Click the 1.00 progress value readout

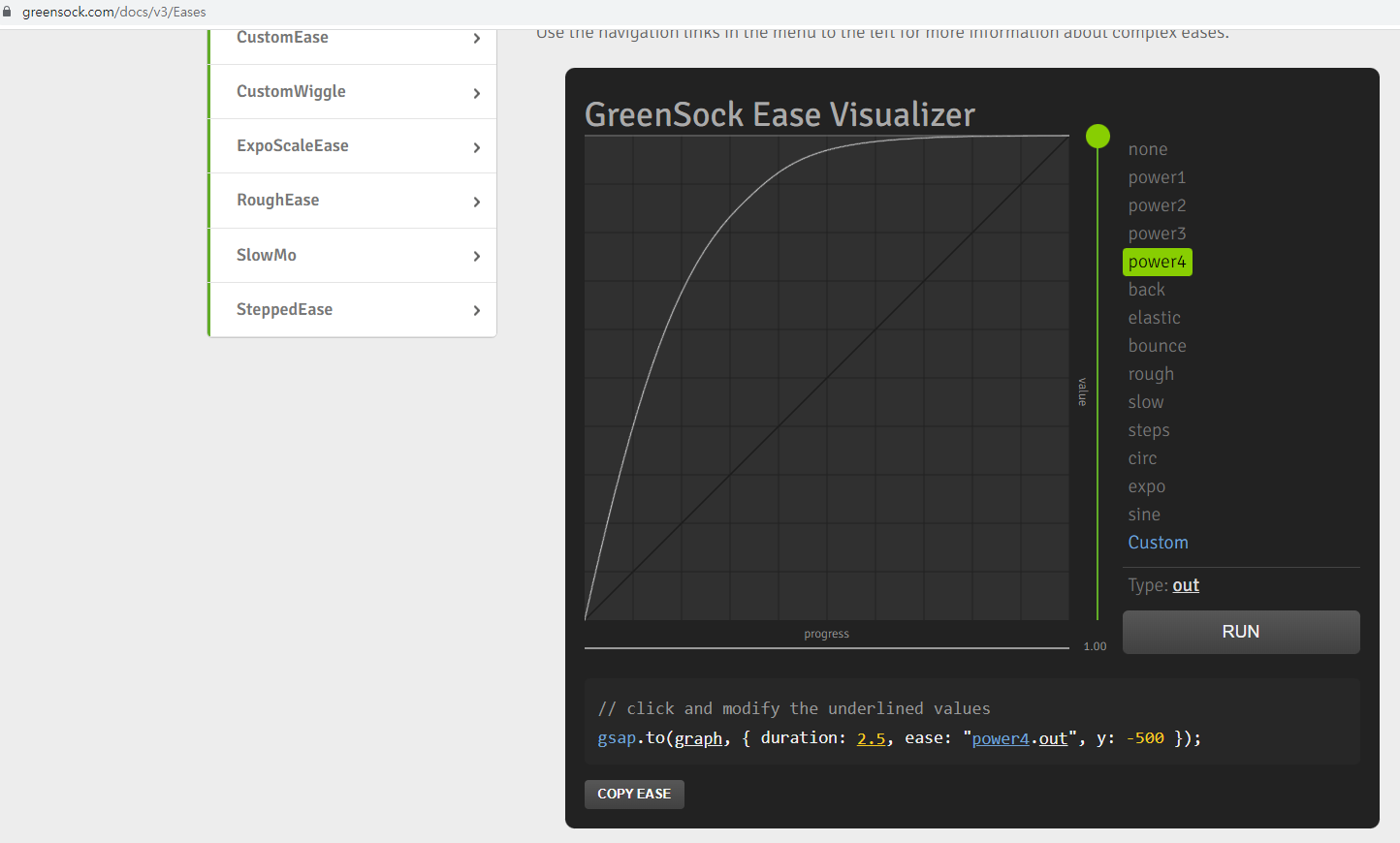point(1095,646)
